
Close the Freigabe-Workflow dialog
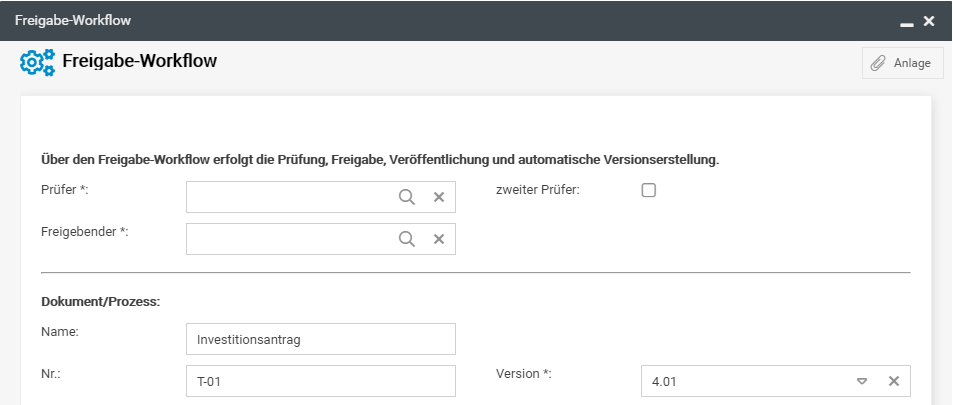coord(929,20)
